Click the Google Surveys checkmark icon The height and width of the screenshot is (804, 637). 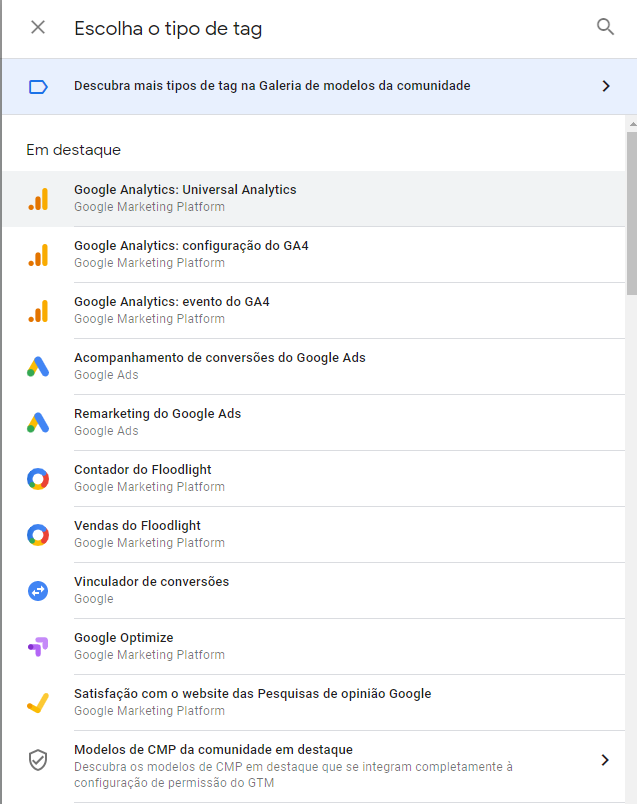[38, 703]
